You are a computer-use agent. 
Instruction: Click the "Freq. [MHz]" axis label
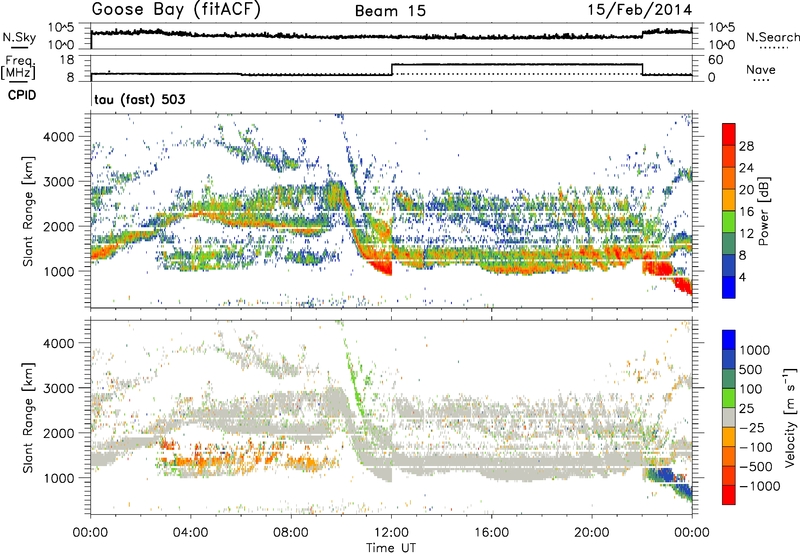point(19,68)
